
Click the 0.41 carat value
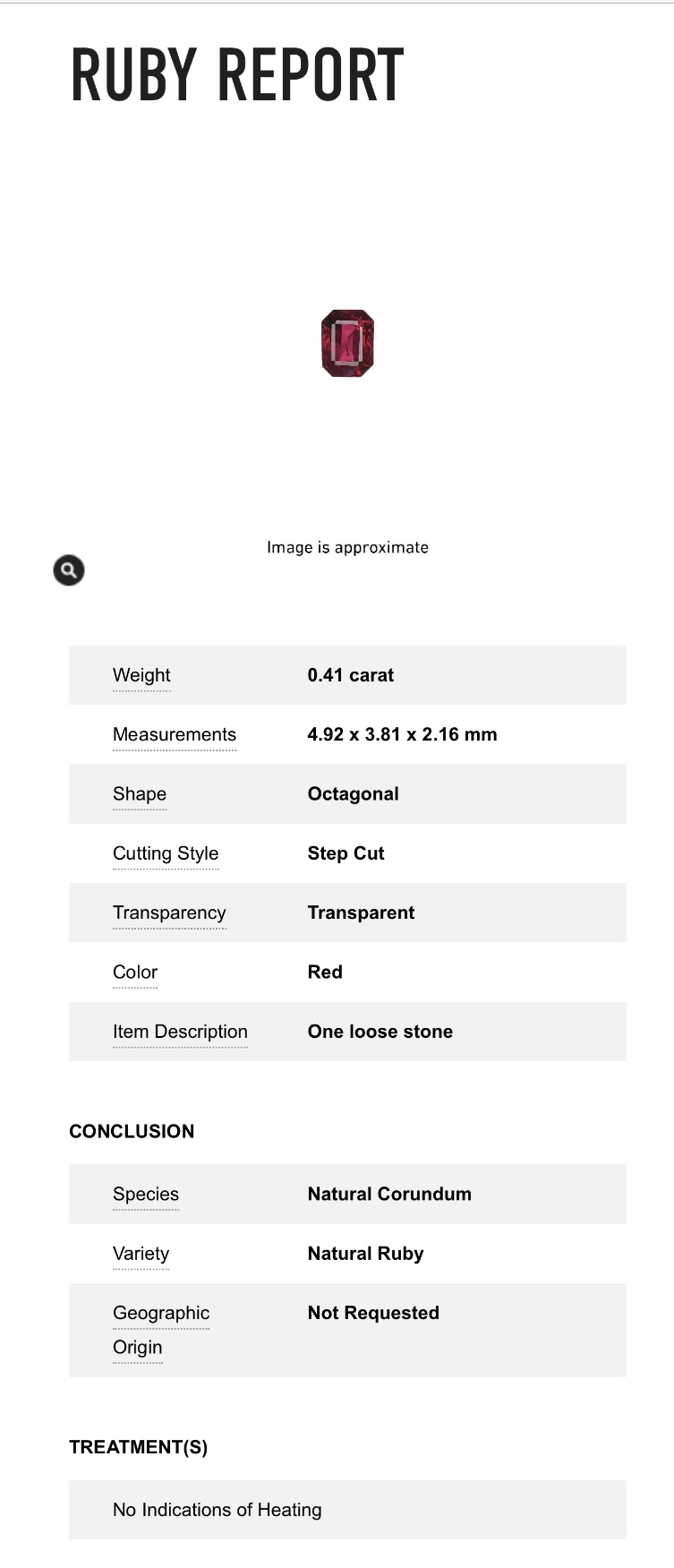click(351, 675)
